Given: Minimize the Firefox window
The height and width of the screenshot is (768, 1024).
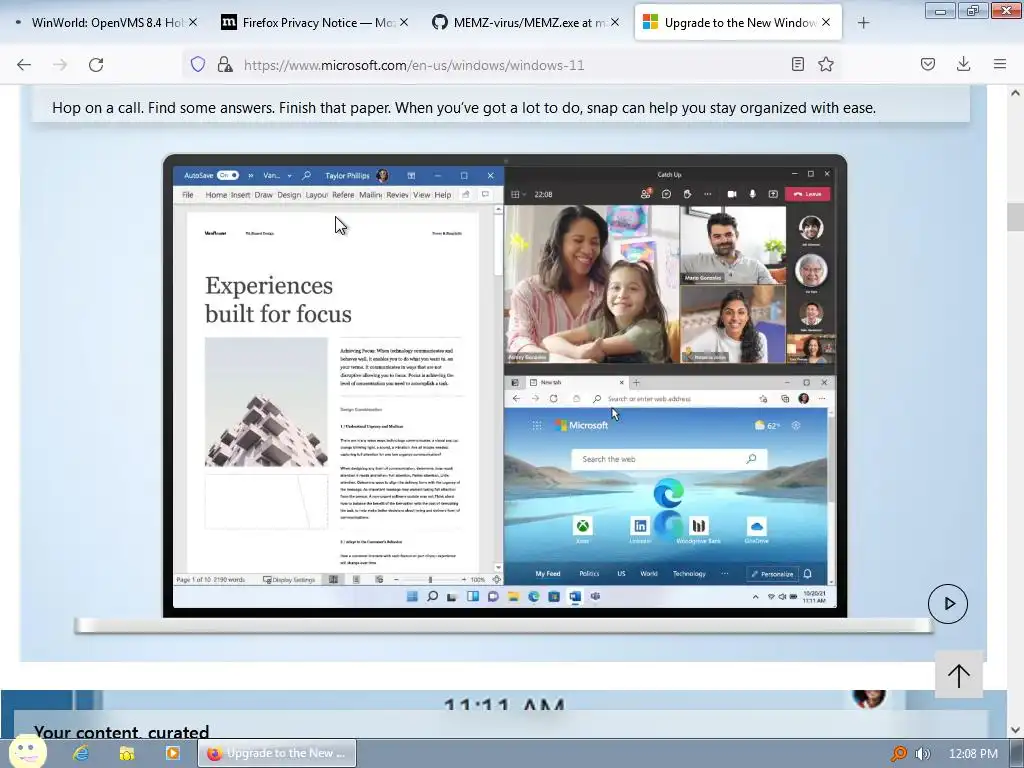Looking at the screenshot, I should click(x=940, y=10).
